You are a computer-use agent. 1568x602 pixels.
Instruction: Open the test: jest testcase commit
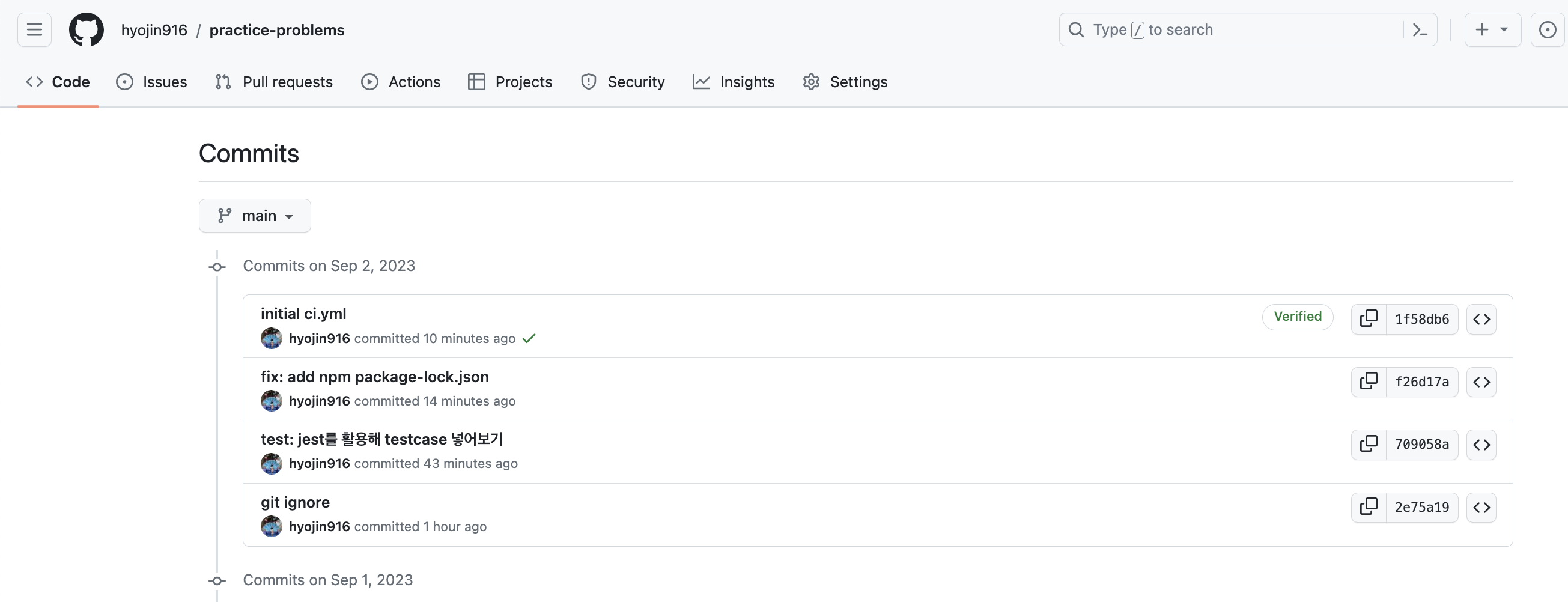click(381, 439)
